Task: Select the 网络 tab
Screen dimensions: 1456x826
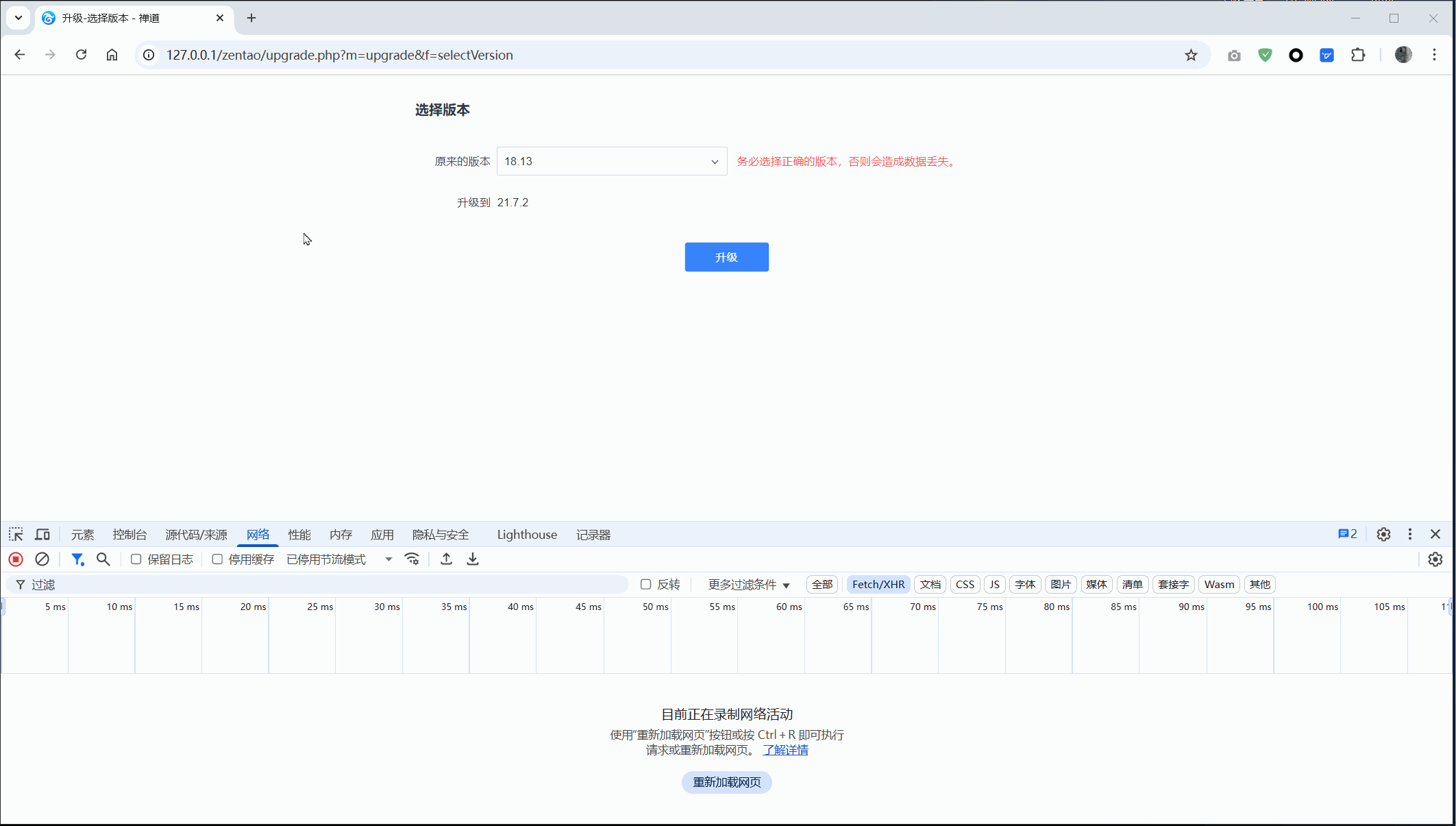Action: (x=258, y=535)
